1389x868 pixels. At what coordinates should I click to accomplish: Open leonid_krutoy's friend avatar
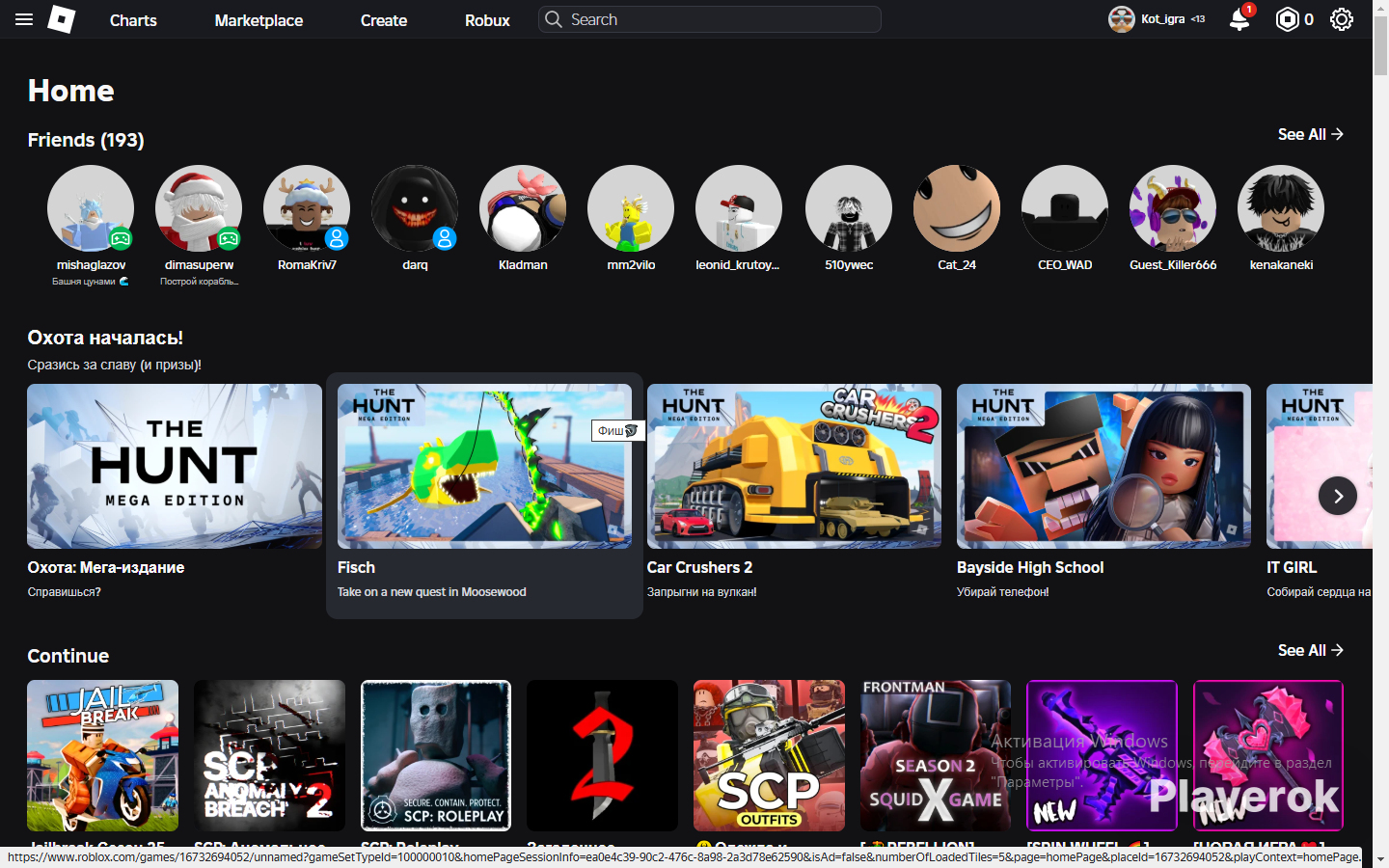pyautogui.click(x=739, y=208)
